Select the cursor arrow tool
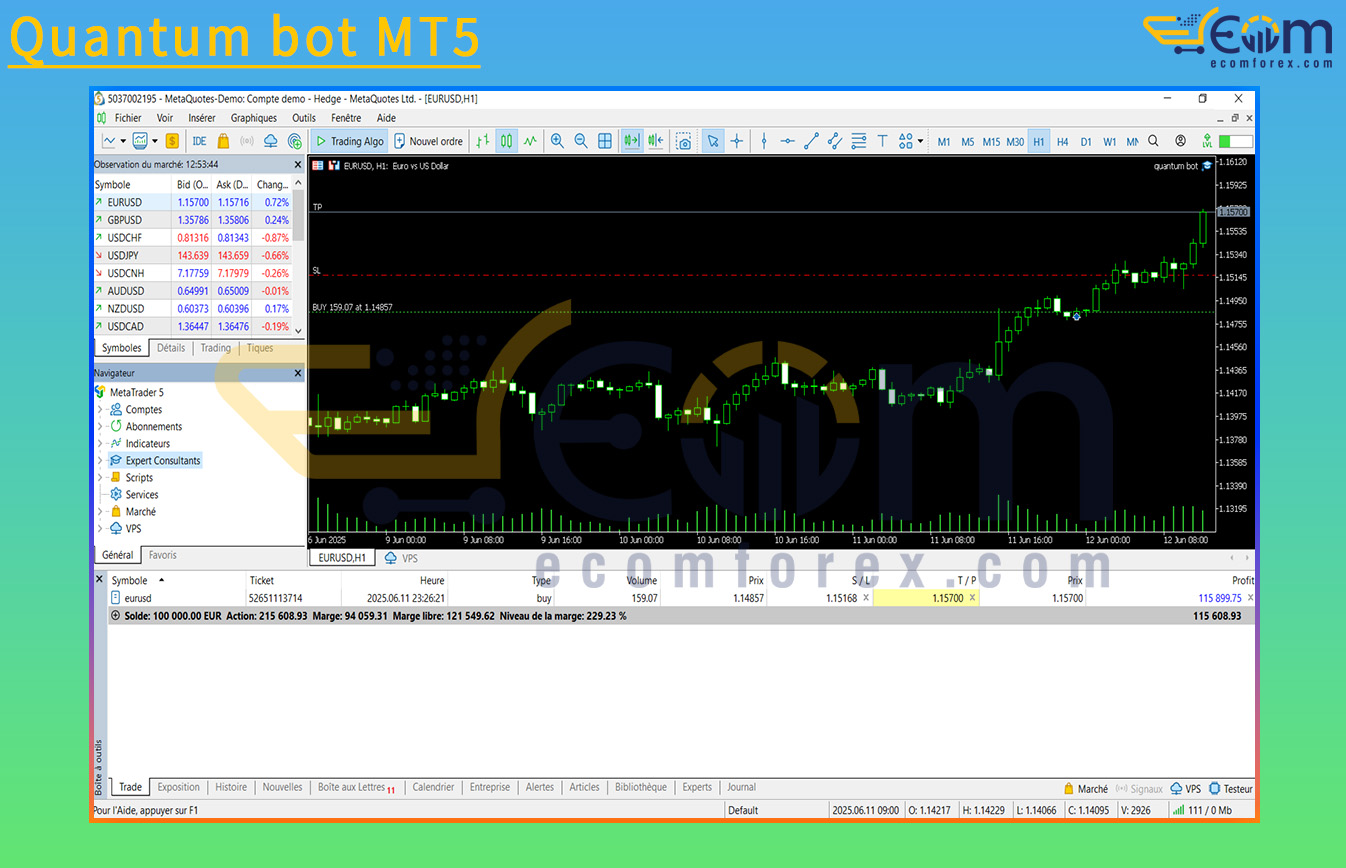The width and height of the screenshot is (1346, 868). coord(712,141)
